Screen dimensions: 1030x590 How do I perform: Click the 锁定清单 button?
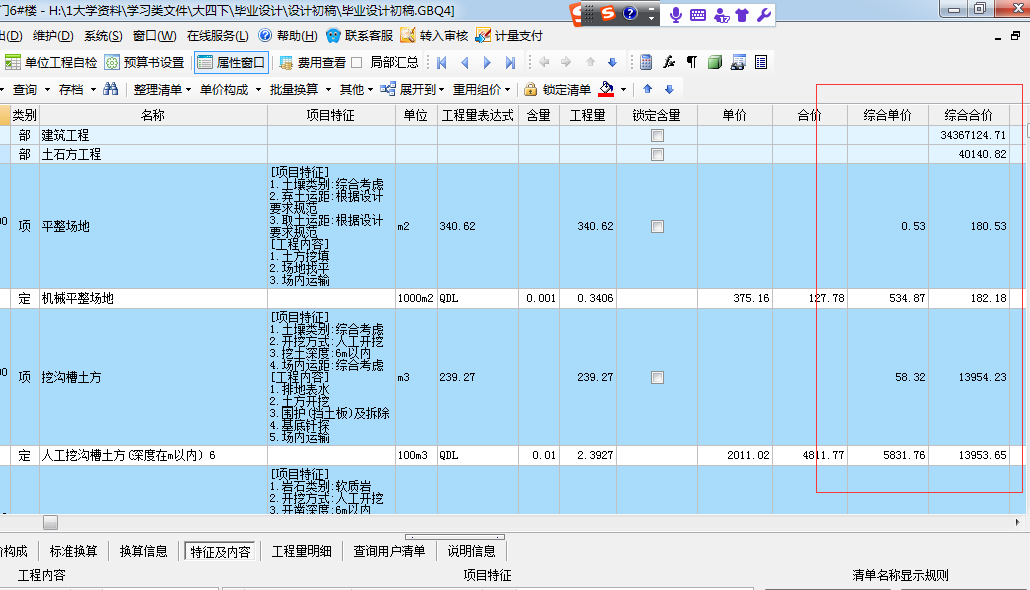tap(558, 89)
